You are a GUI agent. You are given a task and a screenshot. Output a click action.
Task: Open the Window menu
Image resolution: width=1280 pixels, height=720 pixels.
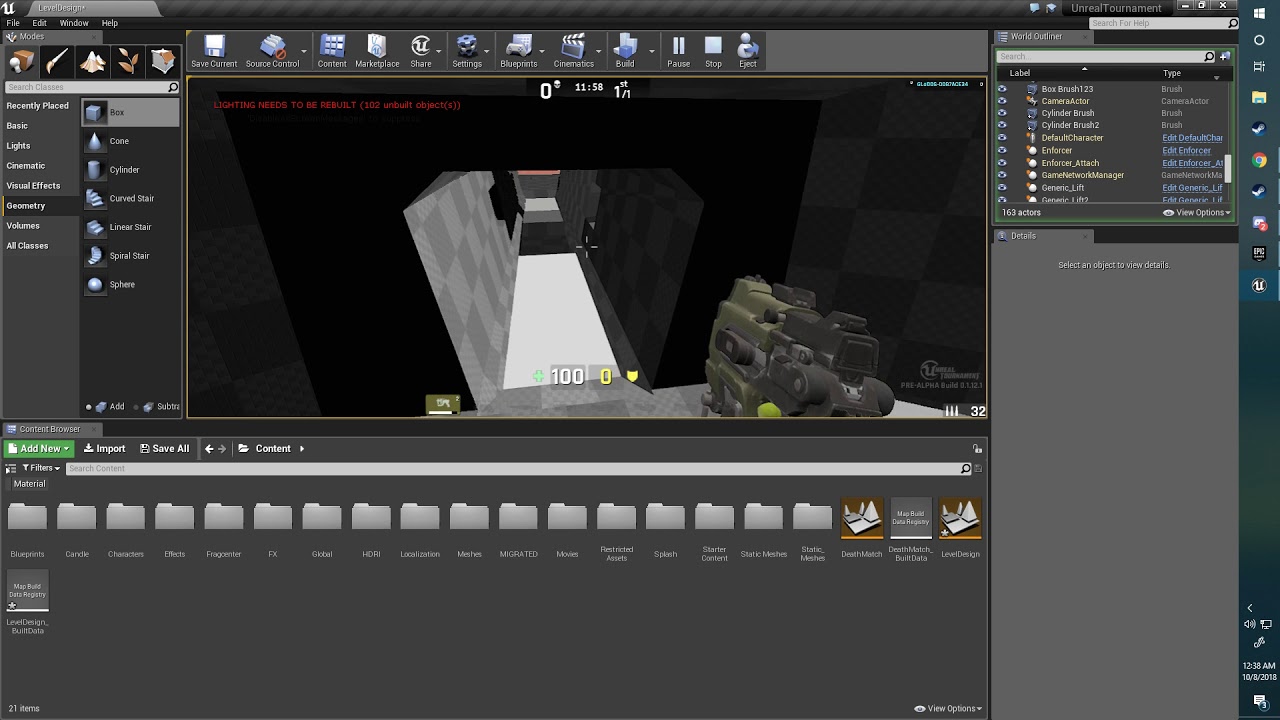coord(74,23)
